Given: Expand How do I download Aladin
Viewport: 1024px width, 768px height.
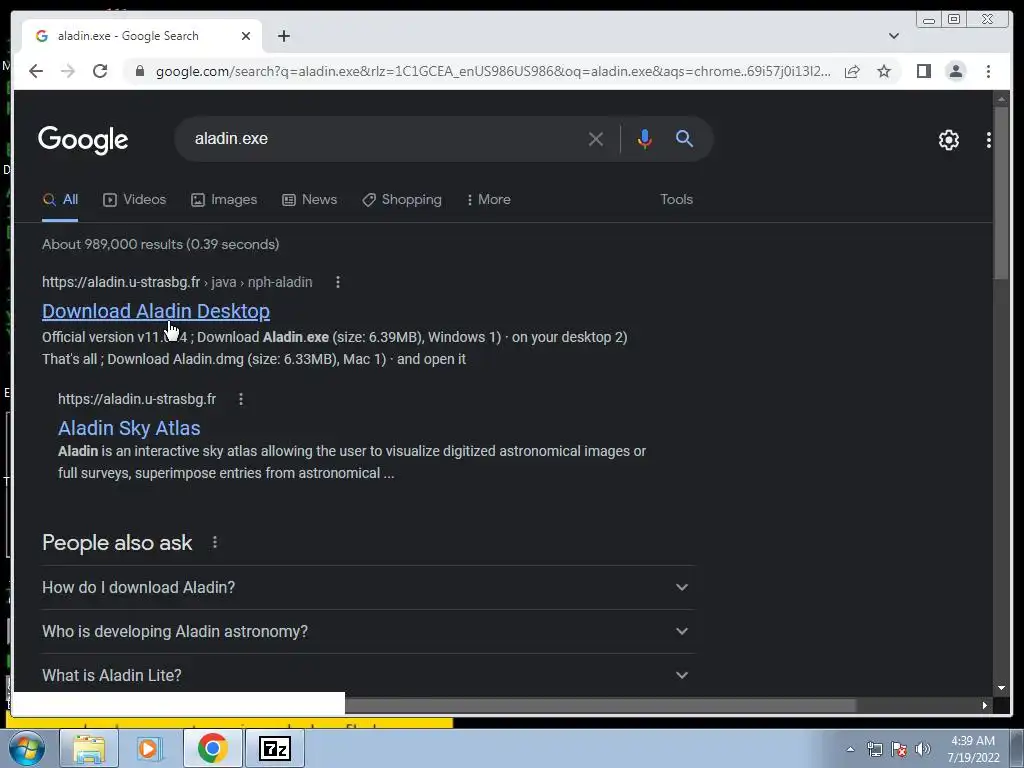Looking at the screenshot, I should (x=368, y=588).
